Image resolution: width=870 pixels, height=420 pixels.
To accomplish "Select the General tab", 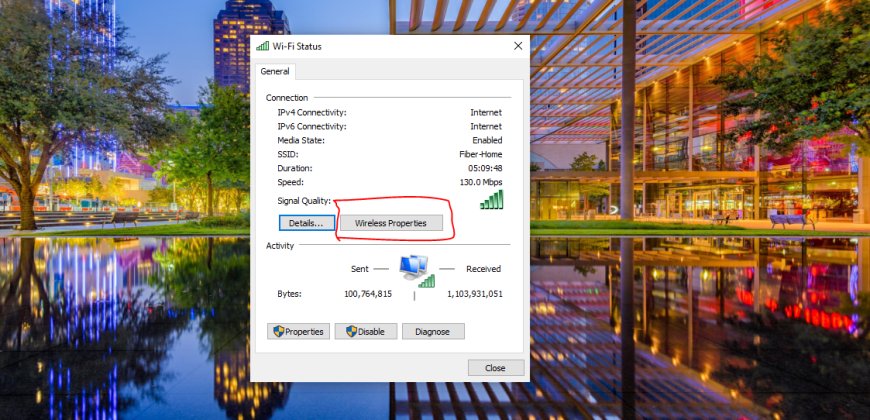I will 275,72.
